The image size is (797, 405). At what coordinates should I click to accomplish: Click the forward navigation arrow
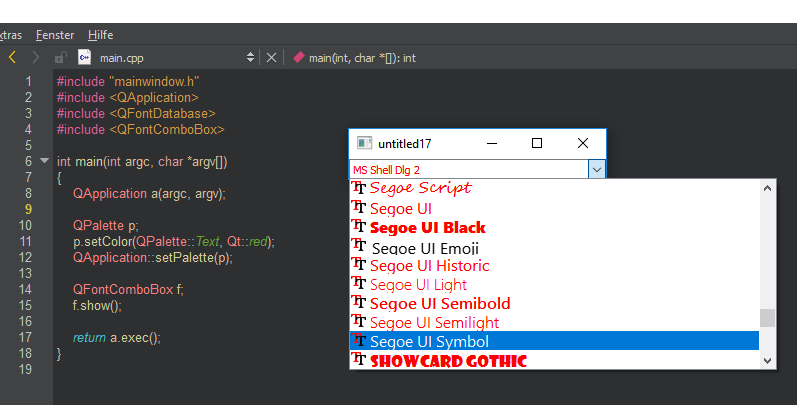click(x=36, y=58)
